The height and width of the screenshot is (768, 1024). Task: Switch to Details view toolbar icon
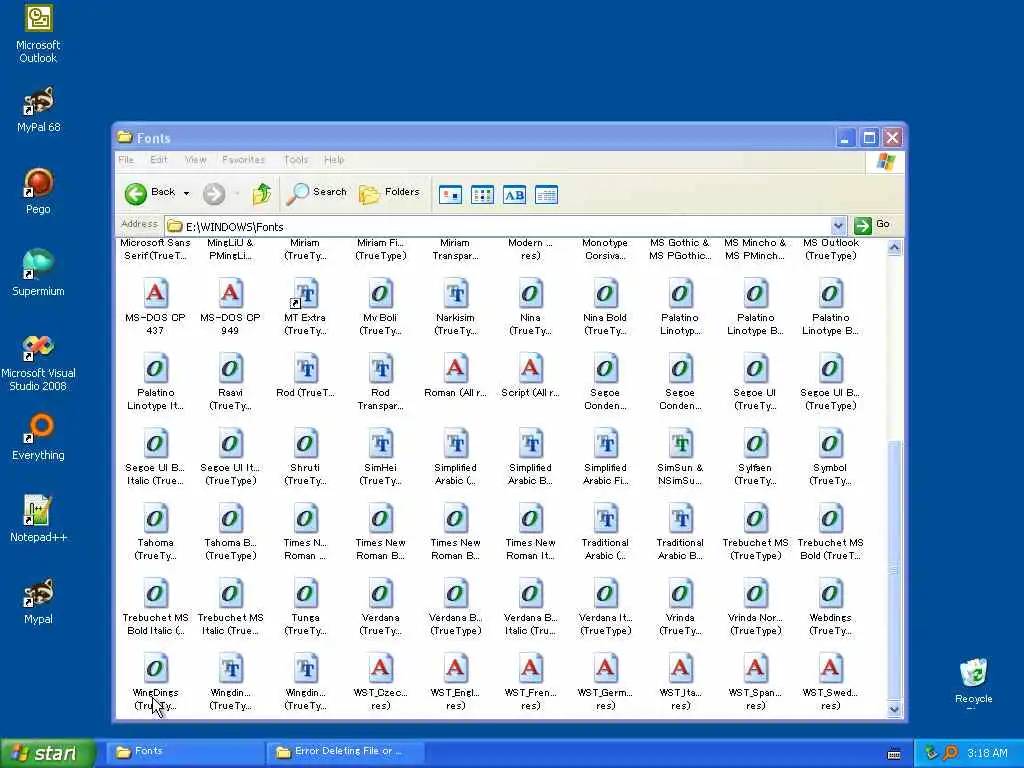pyautogui.click(x=547, y=195)
